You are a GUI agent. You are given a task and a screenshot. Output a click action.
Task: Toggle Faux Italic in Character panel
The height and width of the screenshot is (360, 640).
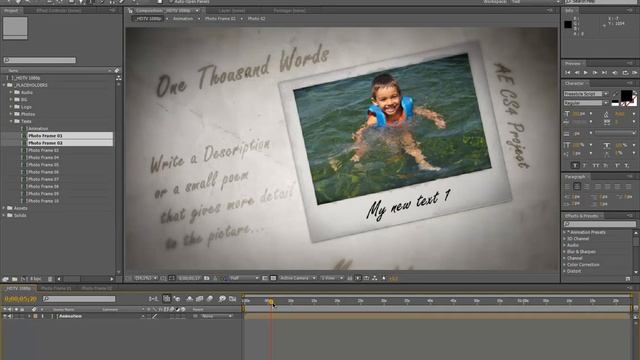click(x=584, y=165)
